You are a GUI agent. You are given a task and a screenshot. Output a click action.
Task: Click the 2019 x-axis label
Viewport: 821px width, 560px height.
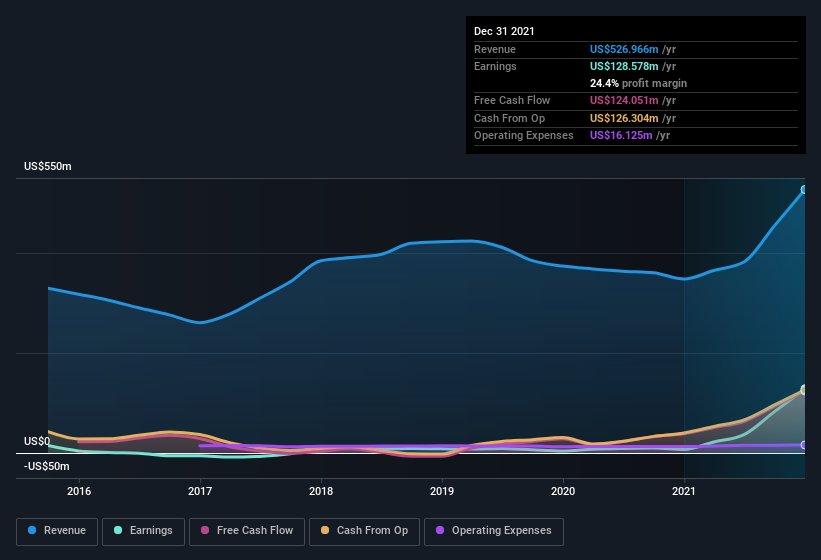(x=442, y=491)
